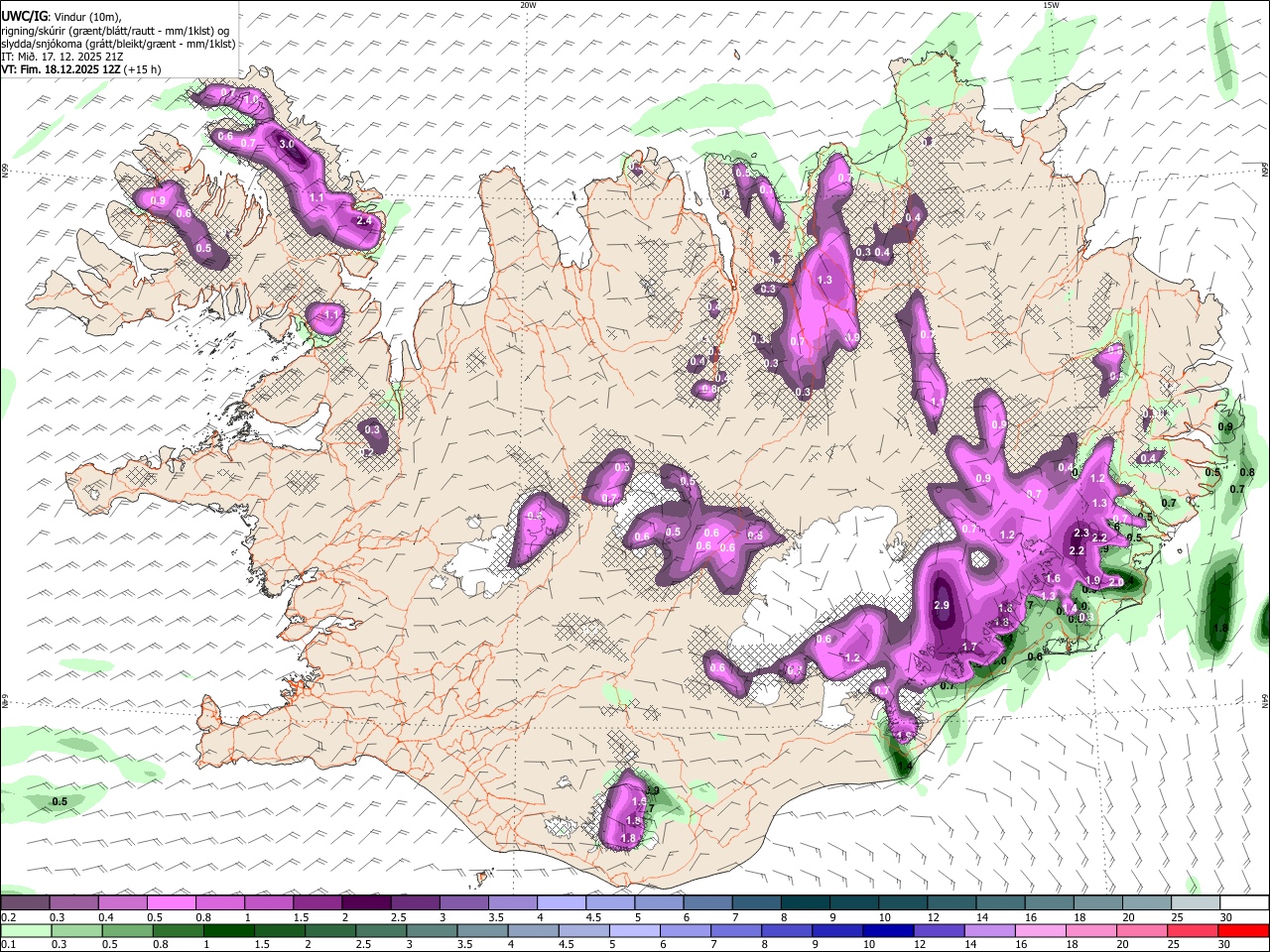Select lower legend swatch labeled 3
Screen dimensions: 1270x952
(432, 930)
